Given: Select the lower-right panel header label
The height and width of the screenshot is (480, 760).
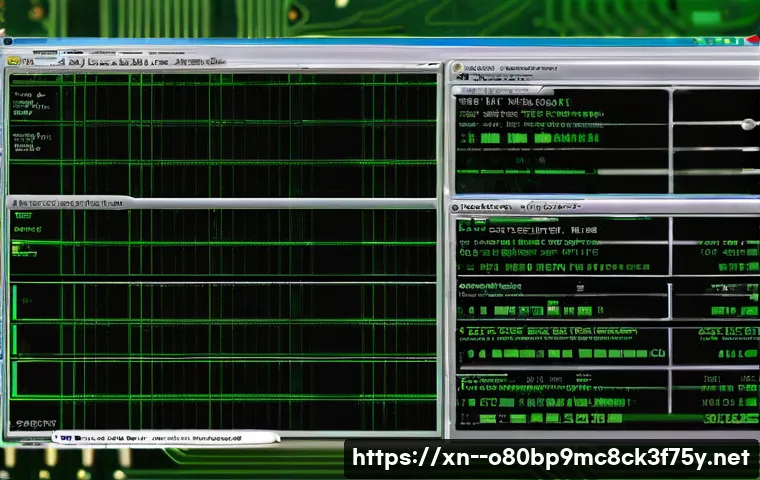Looking at the screenshot, I should tap(485, 207).
